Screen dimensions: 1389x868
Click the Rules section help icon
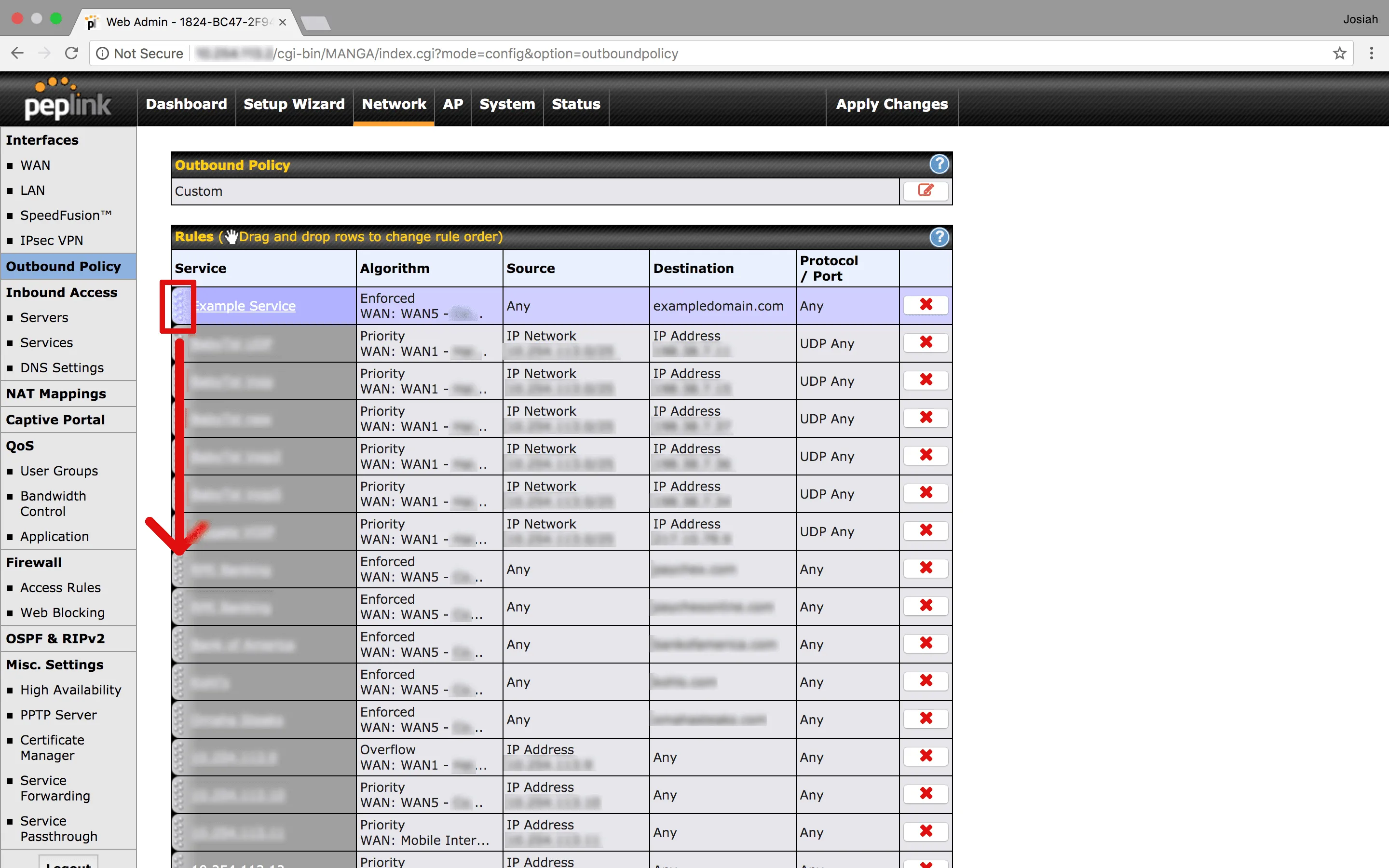[939, 236]
